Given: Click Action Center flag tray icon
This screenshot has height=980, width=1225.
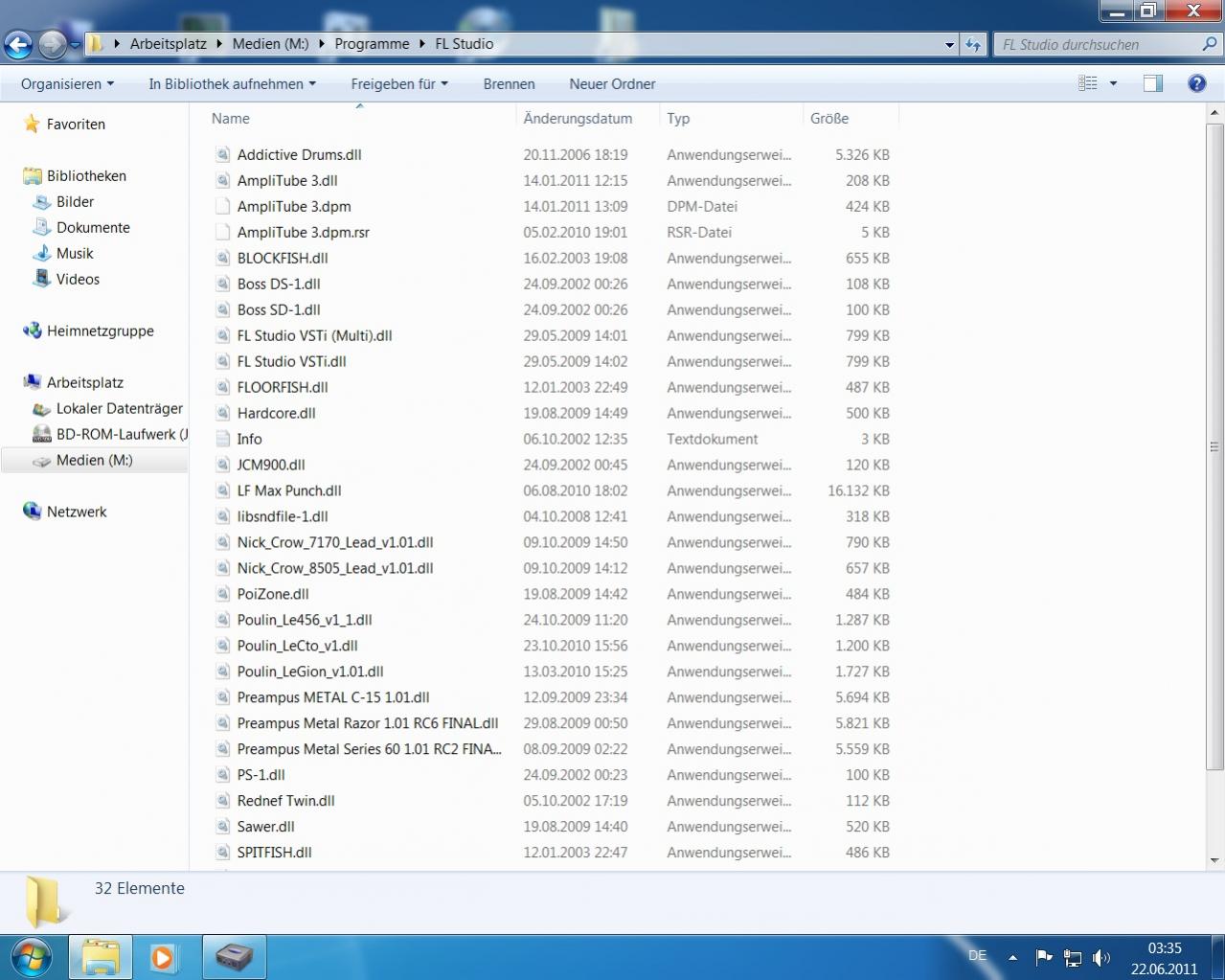Looking at the screenshot, I should [x=1044, y=957].
